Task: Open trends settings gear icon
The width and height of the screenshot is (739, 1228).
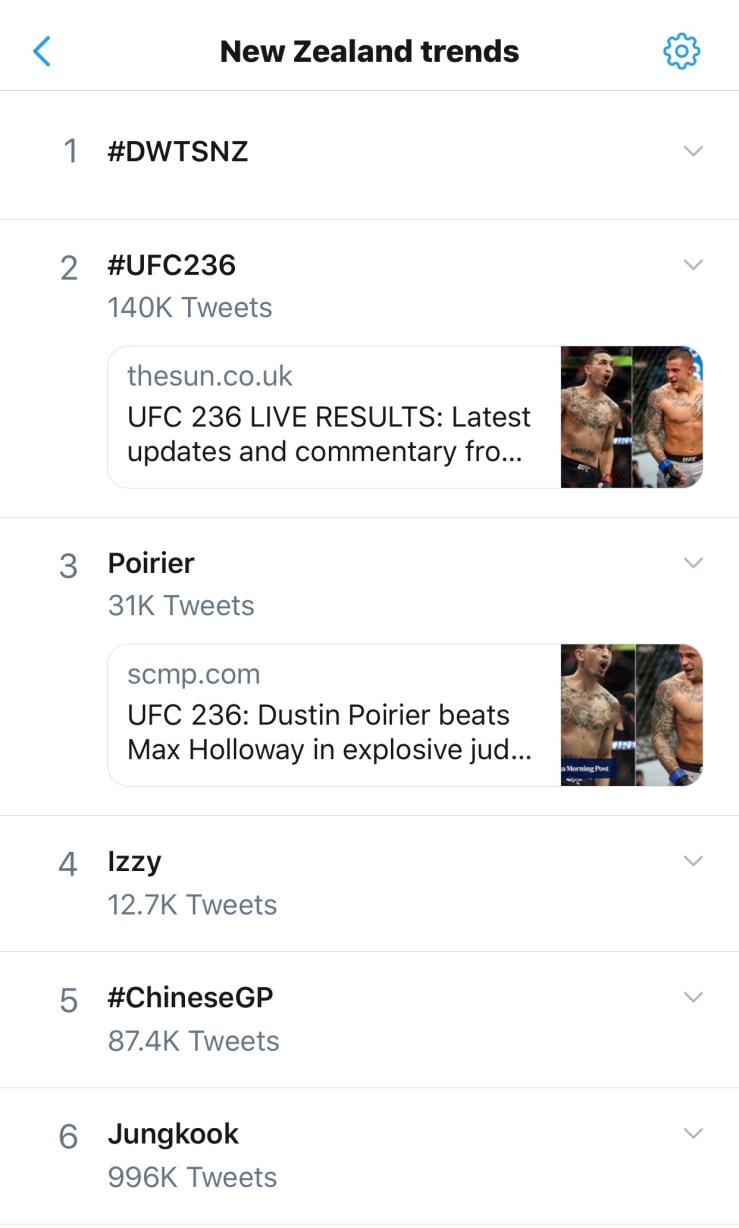Action: pos(682,51)
